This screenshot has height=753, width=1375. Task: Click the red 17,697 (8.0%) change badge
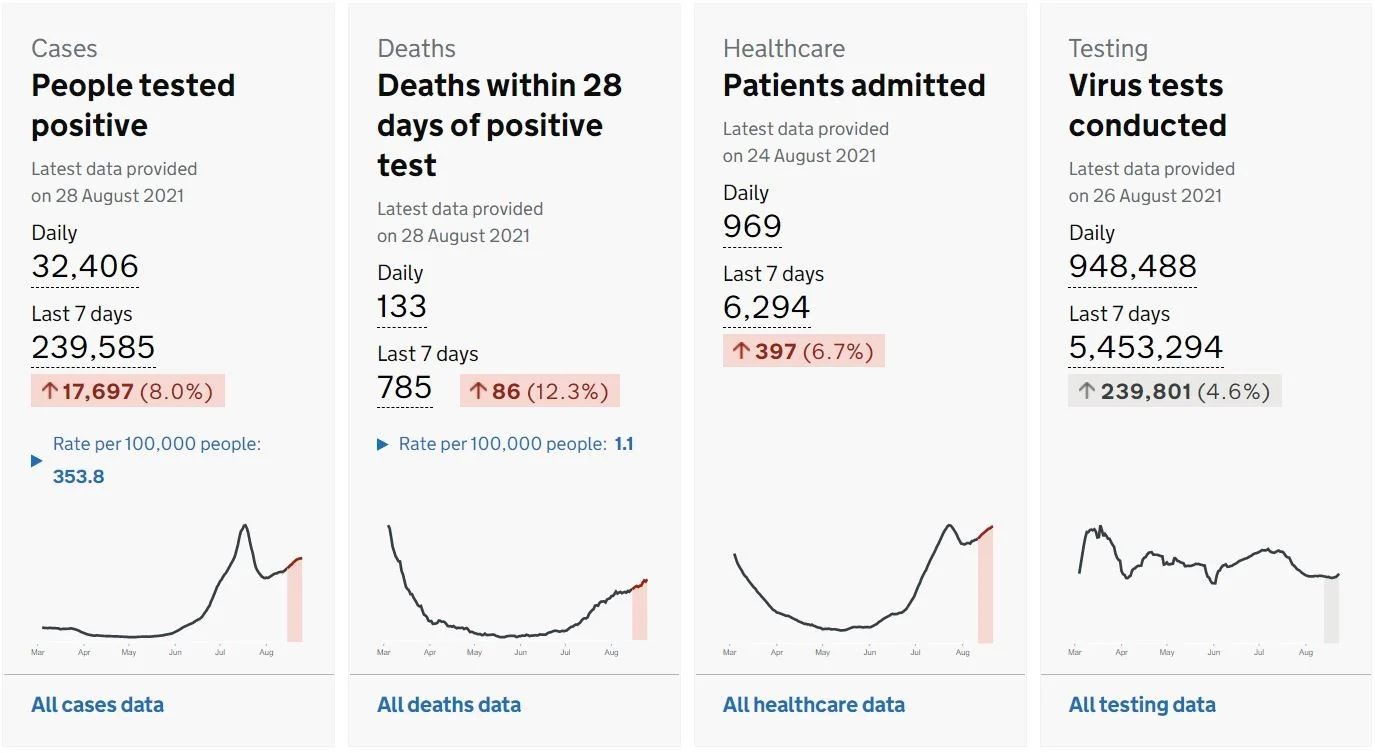(x=128, y=391)
